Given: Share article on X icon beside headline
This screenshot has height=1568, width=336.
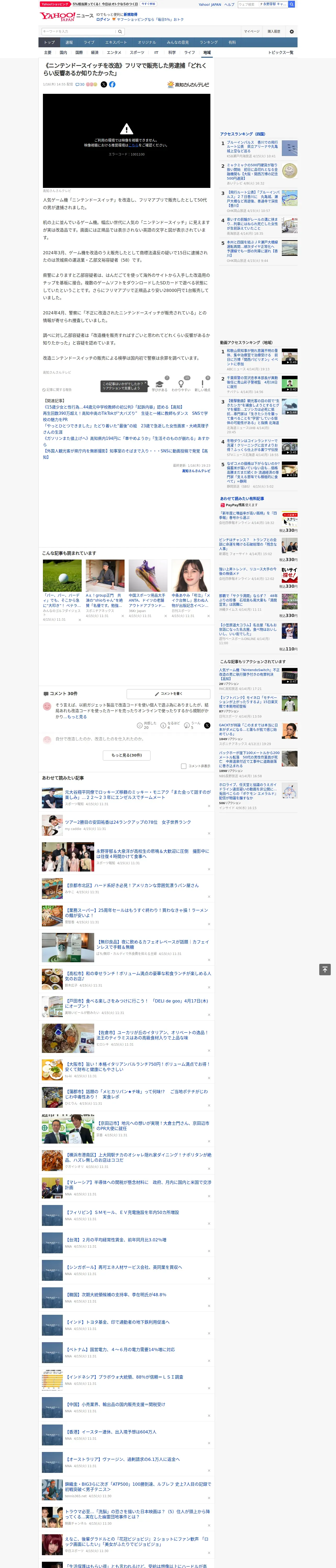Looking at the screenshot, I should tap(104, 85).
